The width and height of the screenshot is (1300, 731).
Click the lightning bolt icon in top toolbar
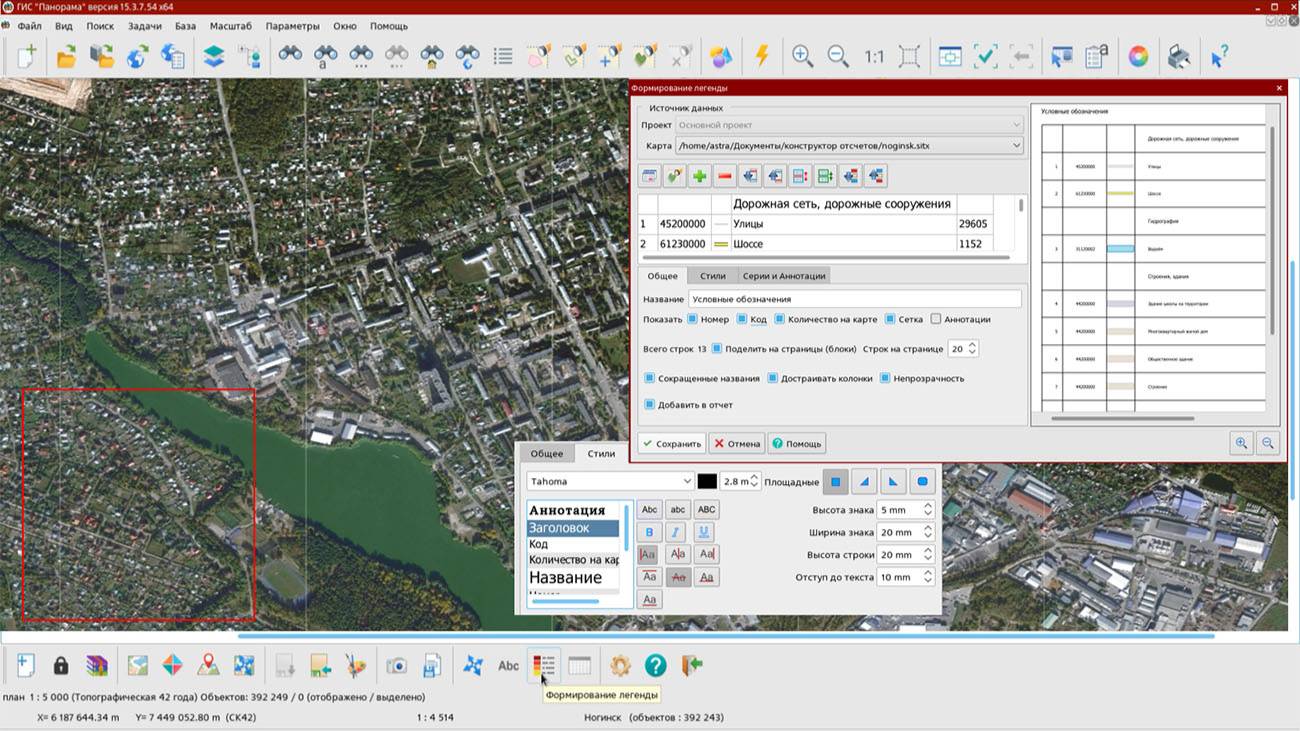point(762,56)
